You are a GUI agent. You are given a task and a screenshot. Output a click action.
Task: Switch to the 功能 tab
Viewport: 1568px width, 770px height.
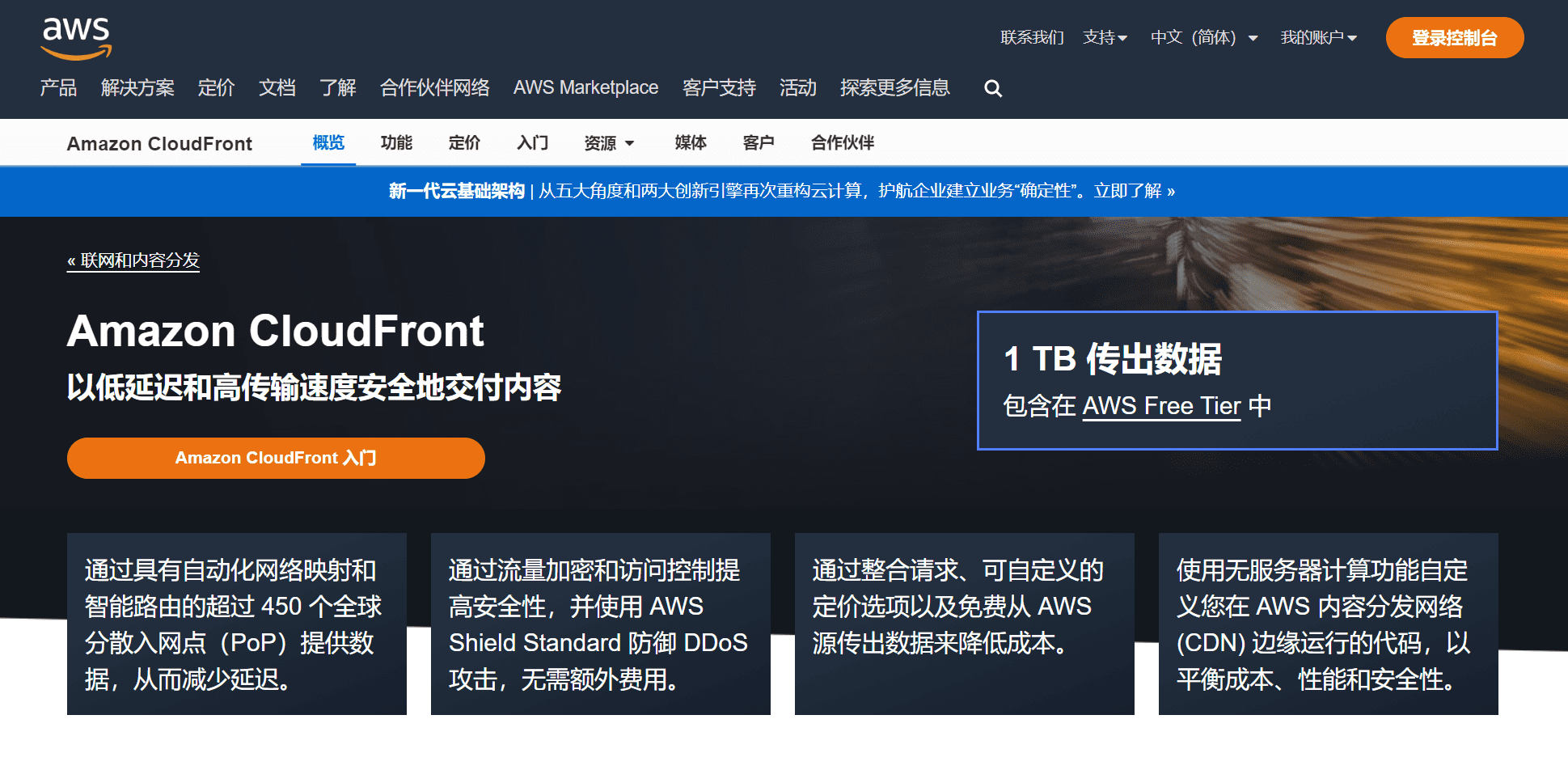coord(396,142)
